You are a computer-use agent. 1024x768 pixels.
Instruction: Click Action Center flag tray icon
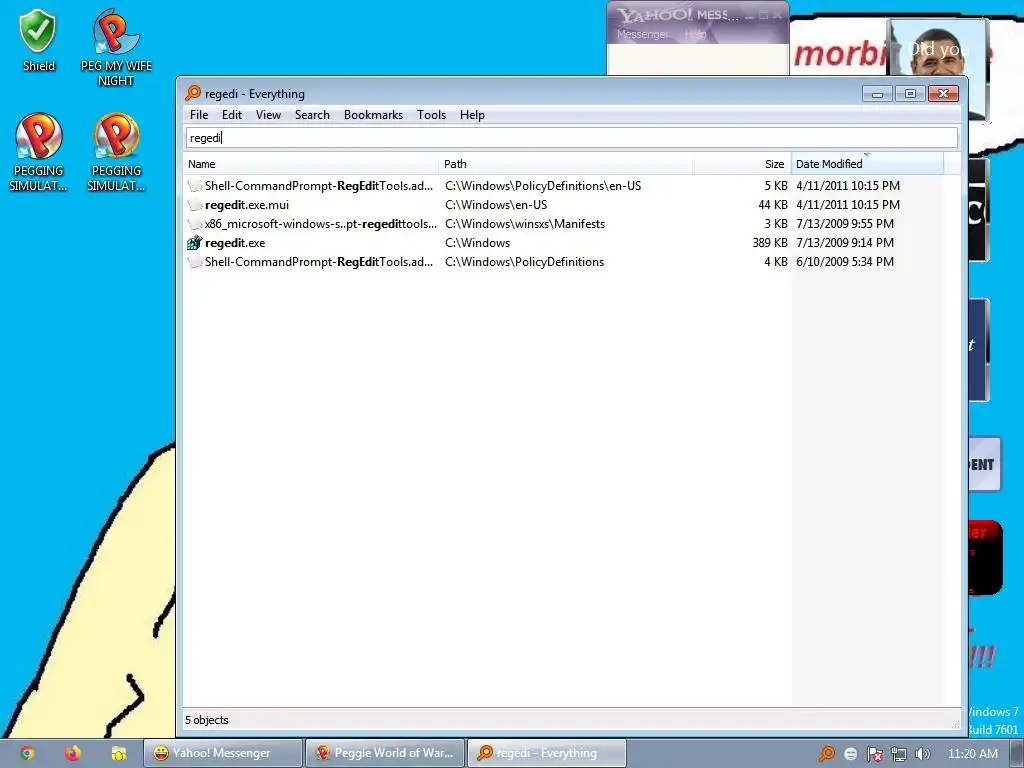[875, 754]
